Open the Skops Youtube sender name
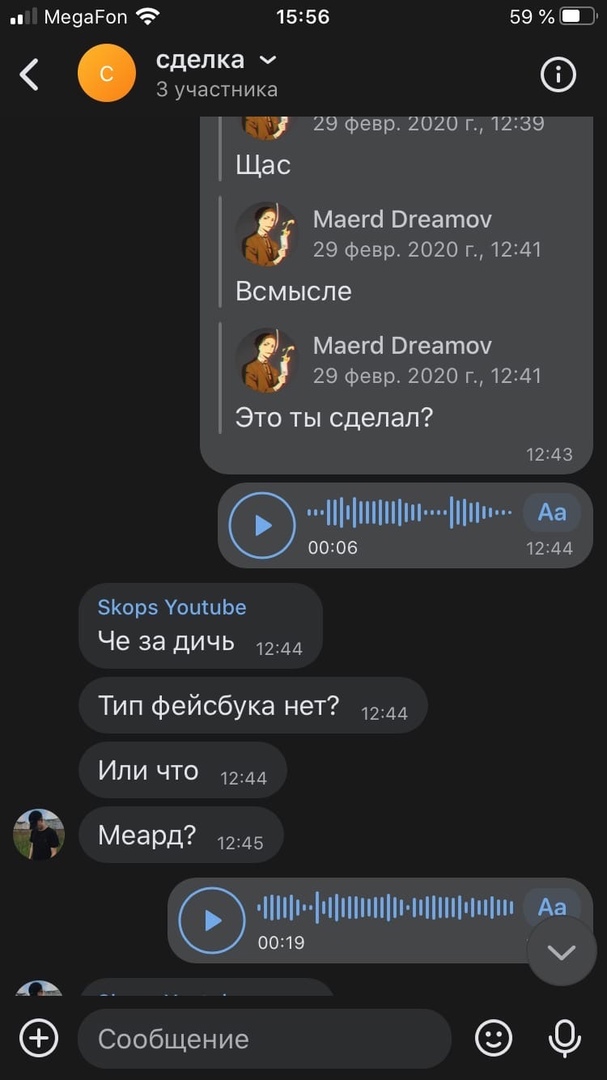The height and width of the screenshot is (1080, 607). (x=172, y=607)
